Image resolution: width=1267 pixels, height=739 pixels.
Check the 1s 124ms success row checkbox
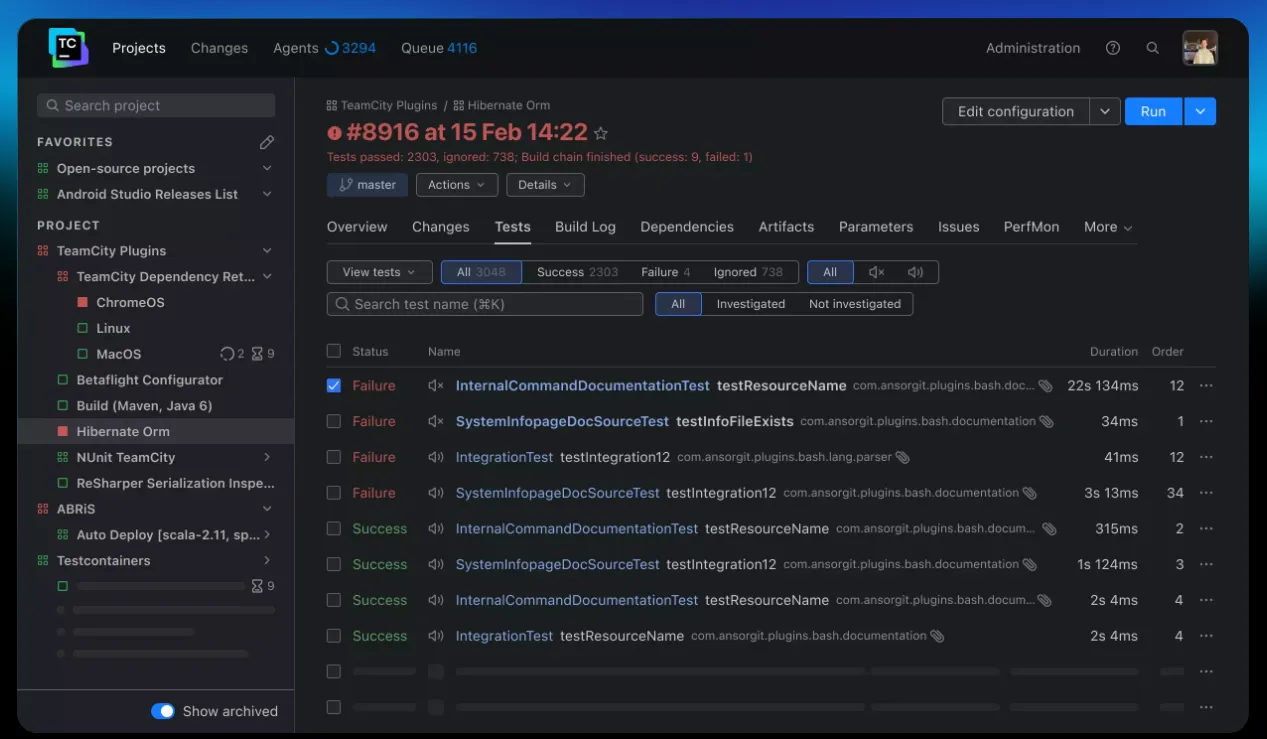334,564
